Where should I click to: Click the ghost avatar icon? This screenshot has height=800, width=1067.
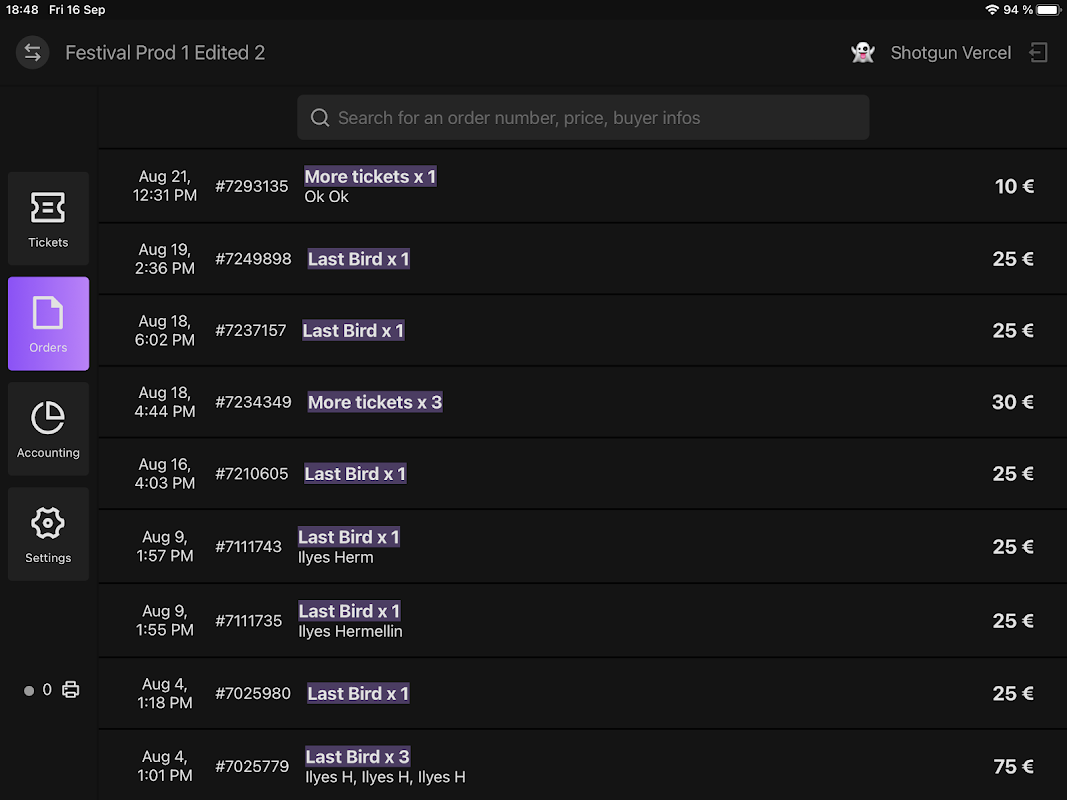pos(863,53)
